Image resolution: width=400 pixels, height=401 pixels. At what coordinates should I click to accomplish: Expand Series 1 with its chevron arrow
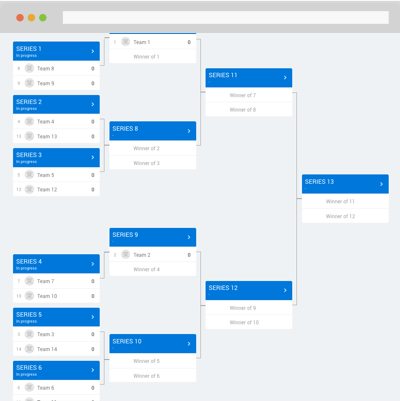pyautogui.click(x=93, y=51)
